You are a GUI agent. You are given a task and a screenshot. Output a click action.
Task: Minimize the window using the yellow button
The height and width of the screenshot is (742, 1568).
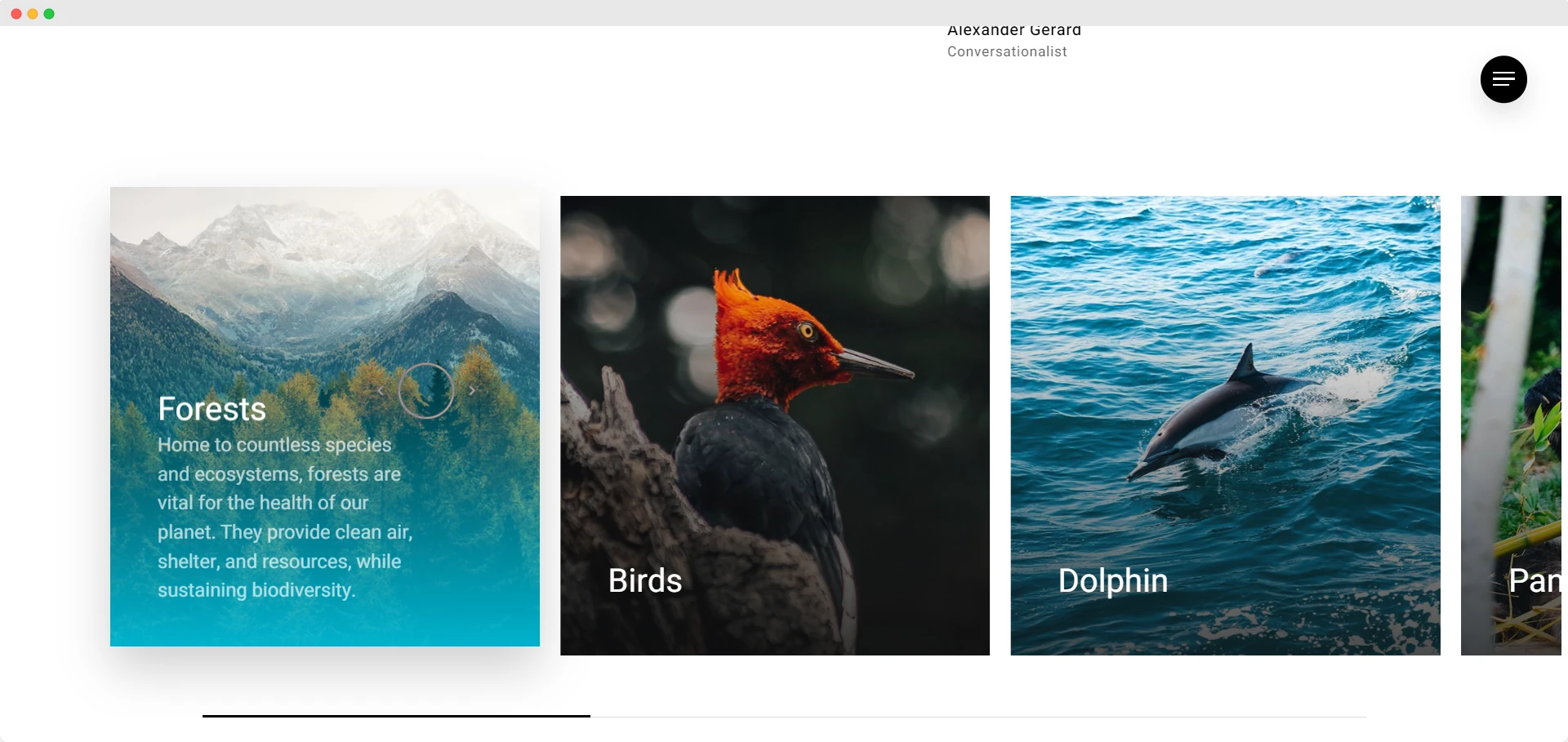coord(33,14)
